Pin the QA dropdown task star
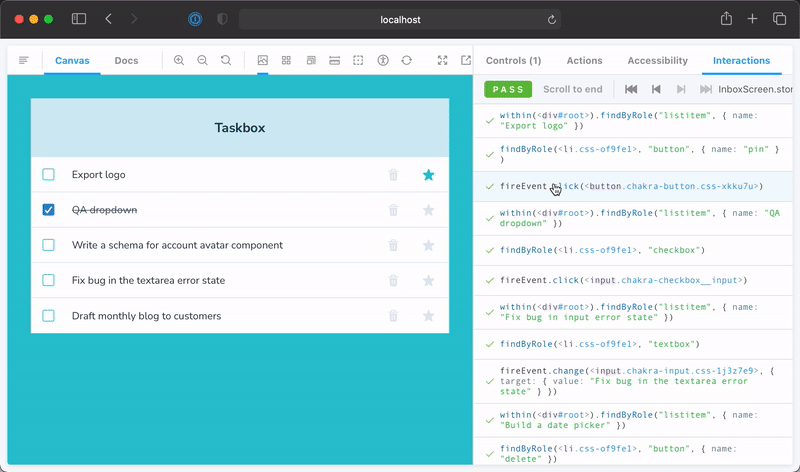Image resolution: width=800 pixels, height=472 pixels. [429, 210]
